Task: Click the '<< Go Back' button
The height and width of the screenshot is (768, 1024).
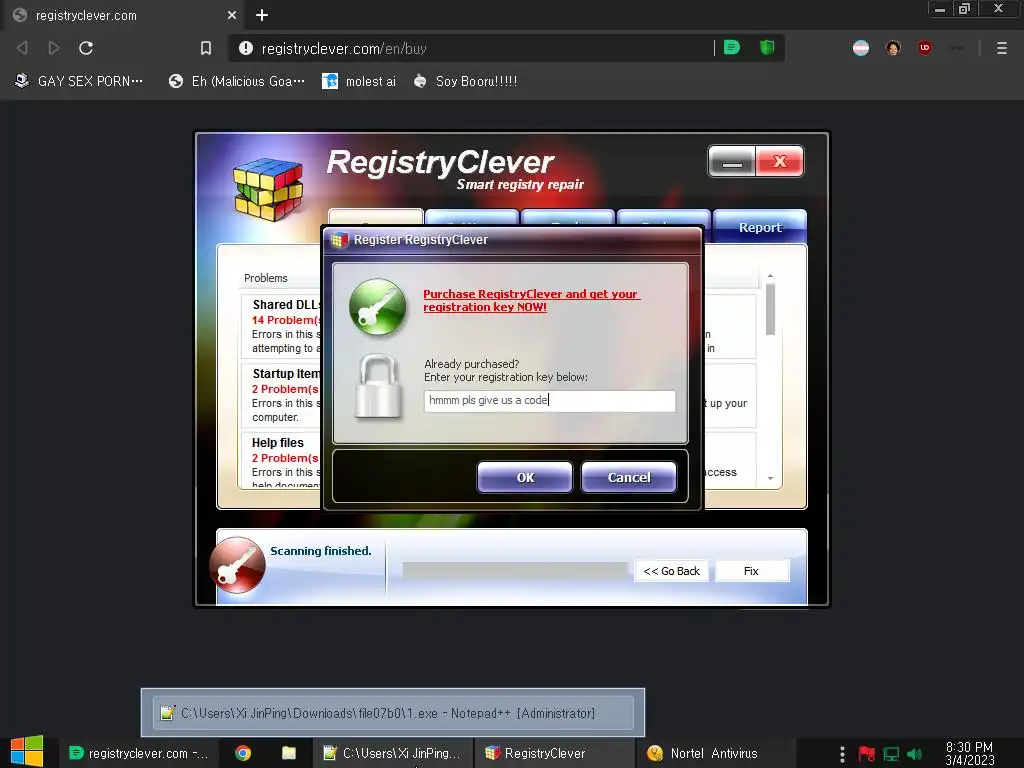Action: [x=671, y=571]
